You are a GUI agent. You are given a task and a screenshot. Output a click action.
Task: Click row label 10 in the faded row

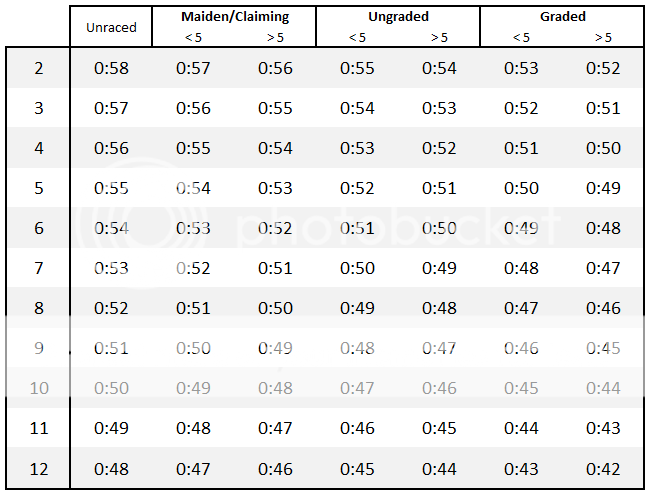click(x=39, y=388)
